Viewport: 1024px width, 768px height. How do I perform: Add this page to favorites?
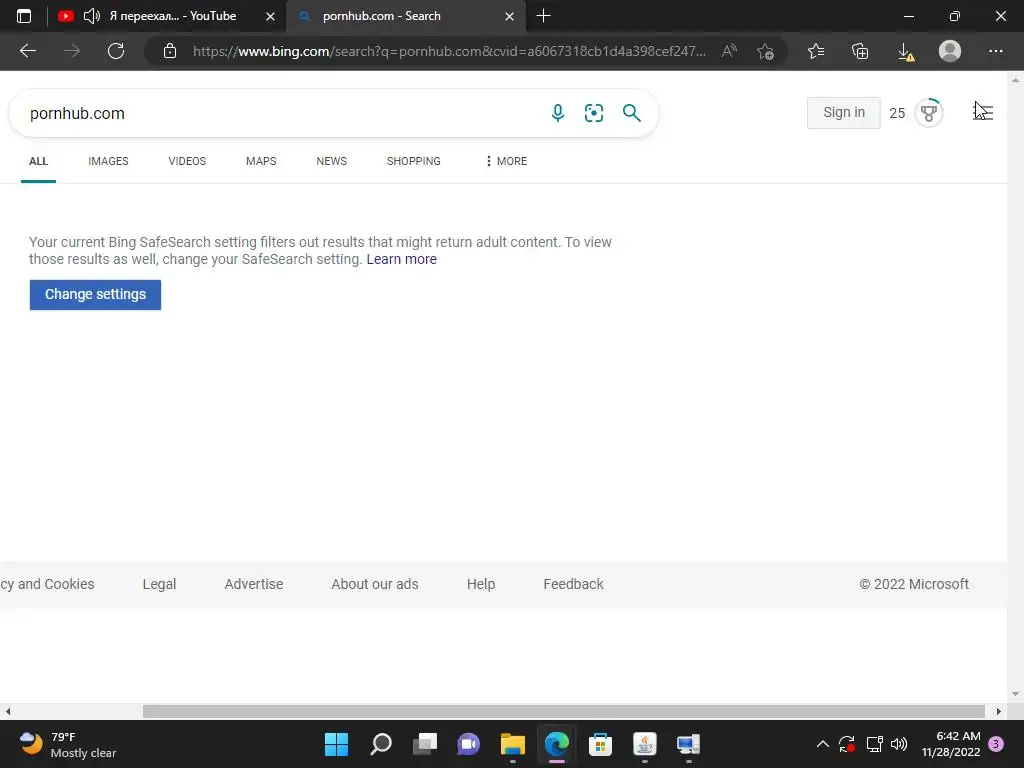pyautogui.click(x=765, y=51)
